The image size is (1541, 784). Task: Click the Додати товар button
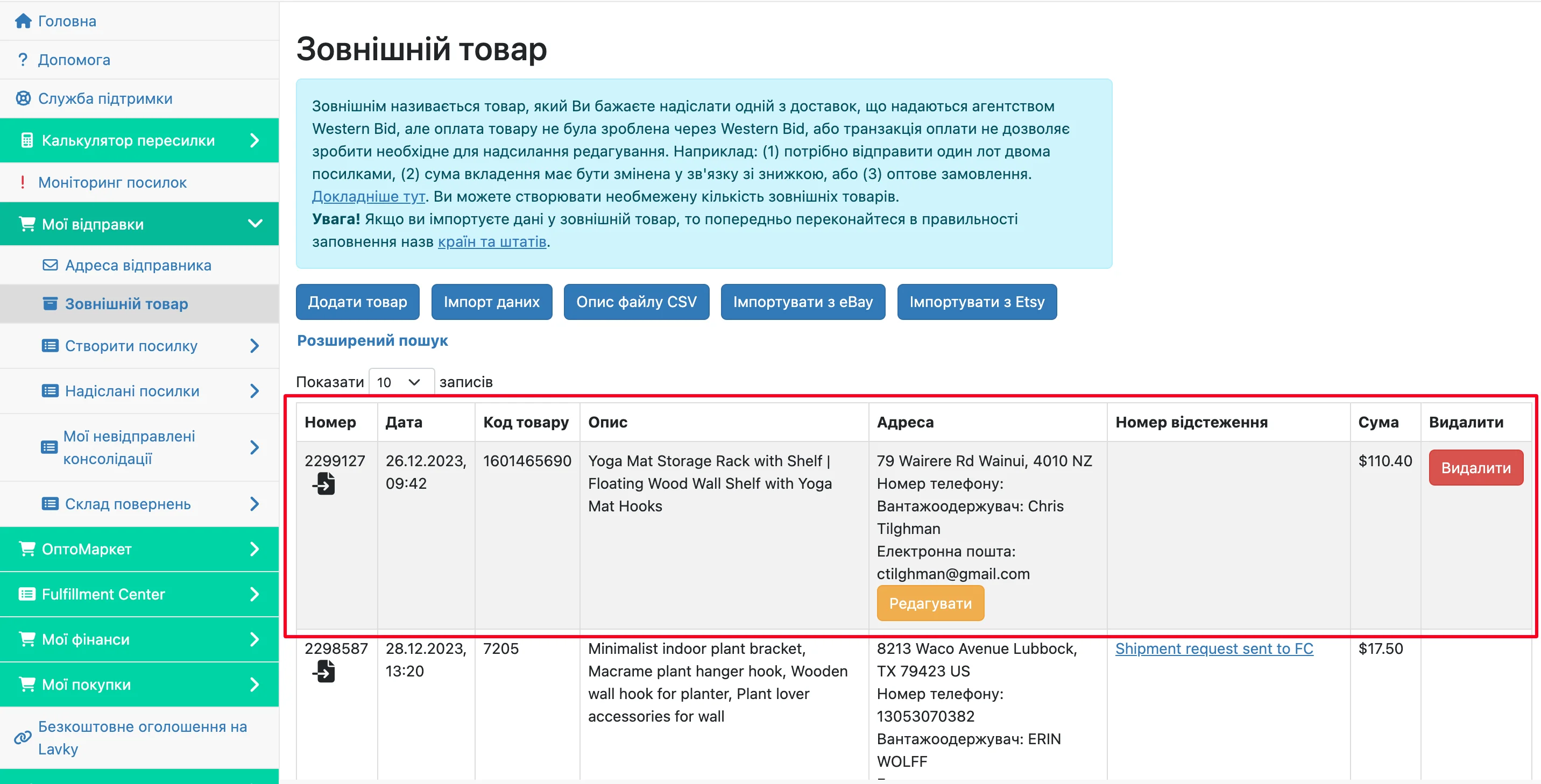[357, 302]
